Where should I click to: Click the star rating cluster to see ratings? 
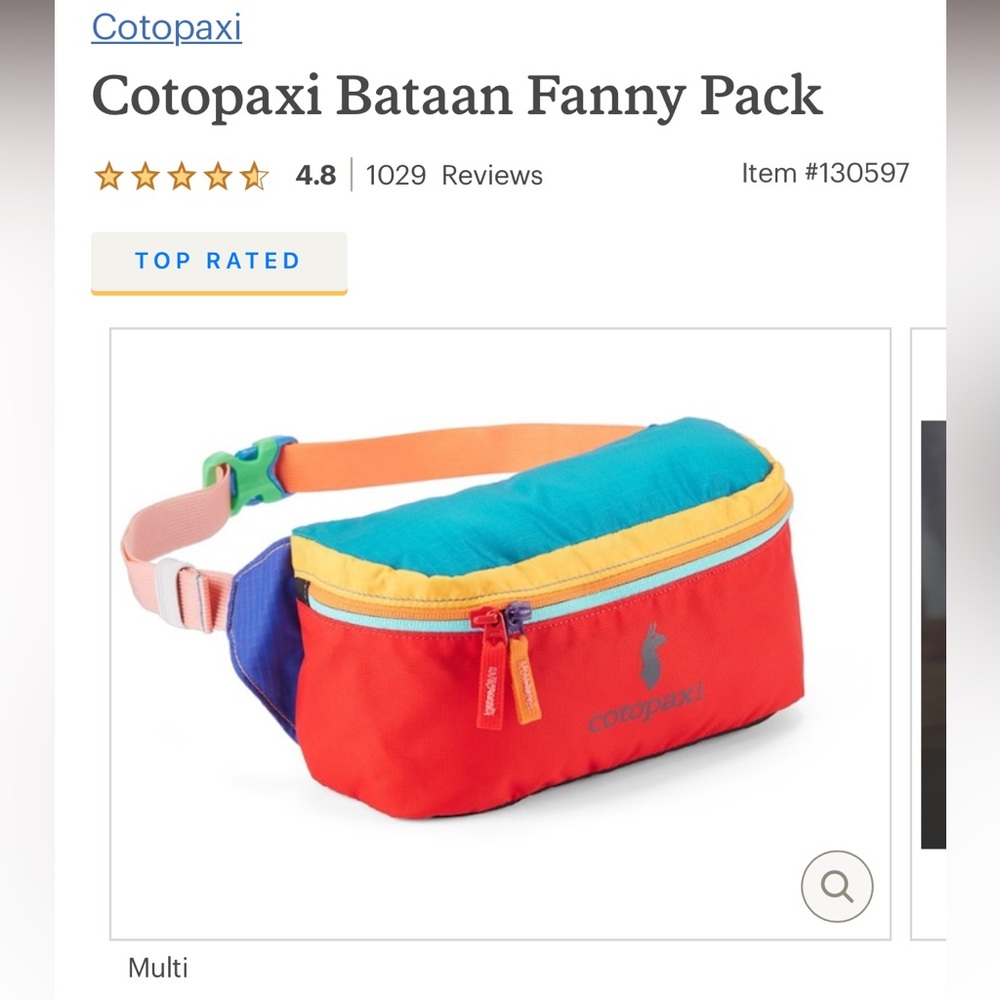coord(183,175)
